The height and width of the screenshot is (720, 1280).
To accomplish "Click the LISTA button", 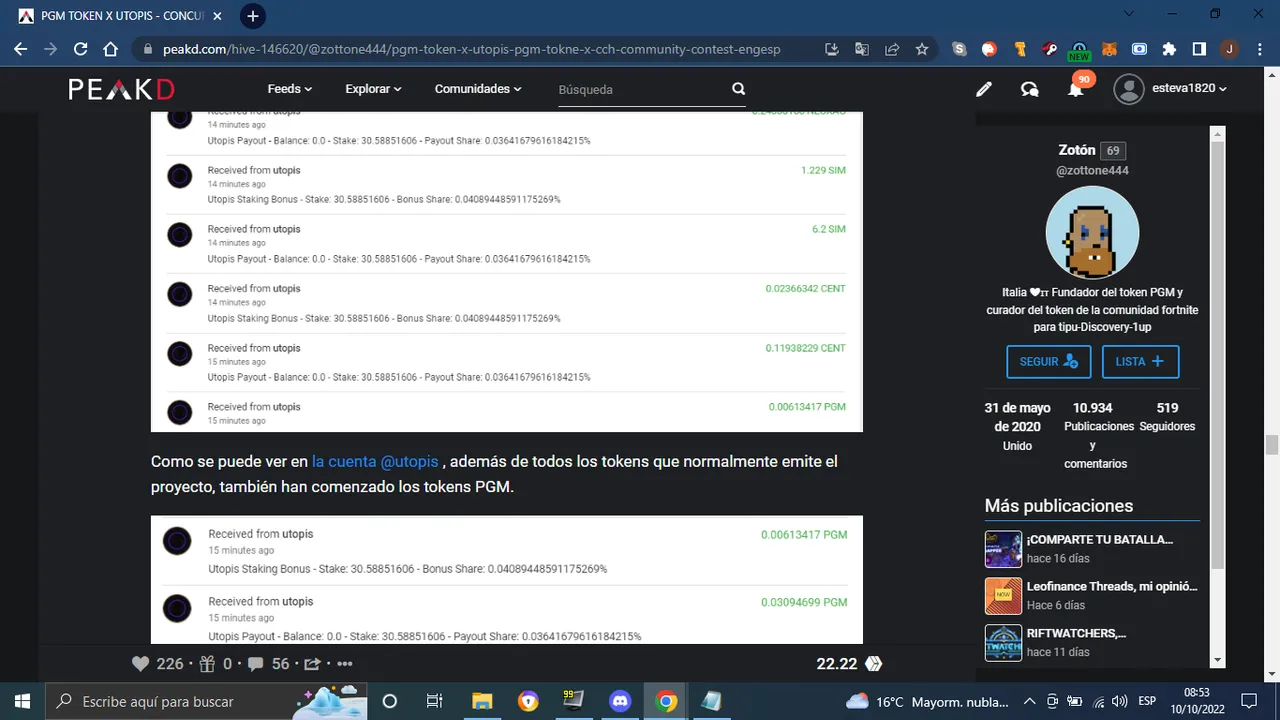I will coord(1140,361).
